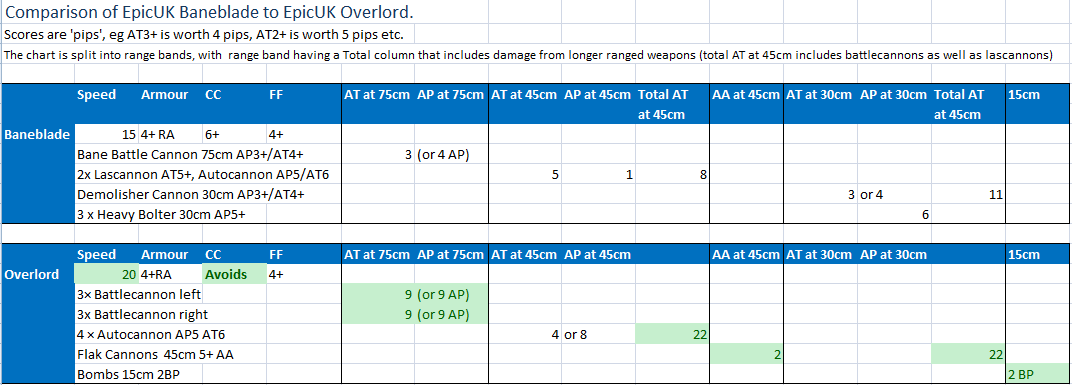Select the value 1 in the Lascannon row
The height and width of the screenshot is (385, 1072).
pyautogui.click(x=598, y=174)
